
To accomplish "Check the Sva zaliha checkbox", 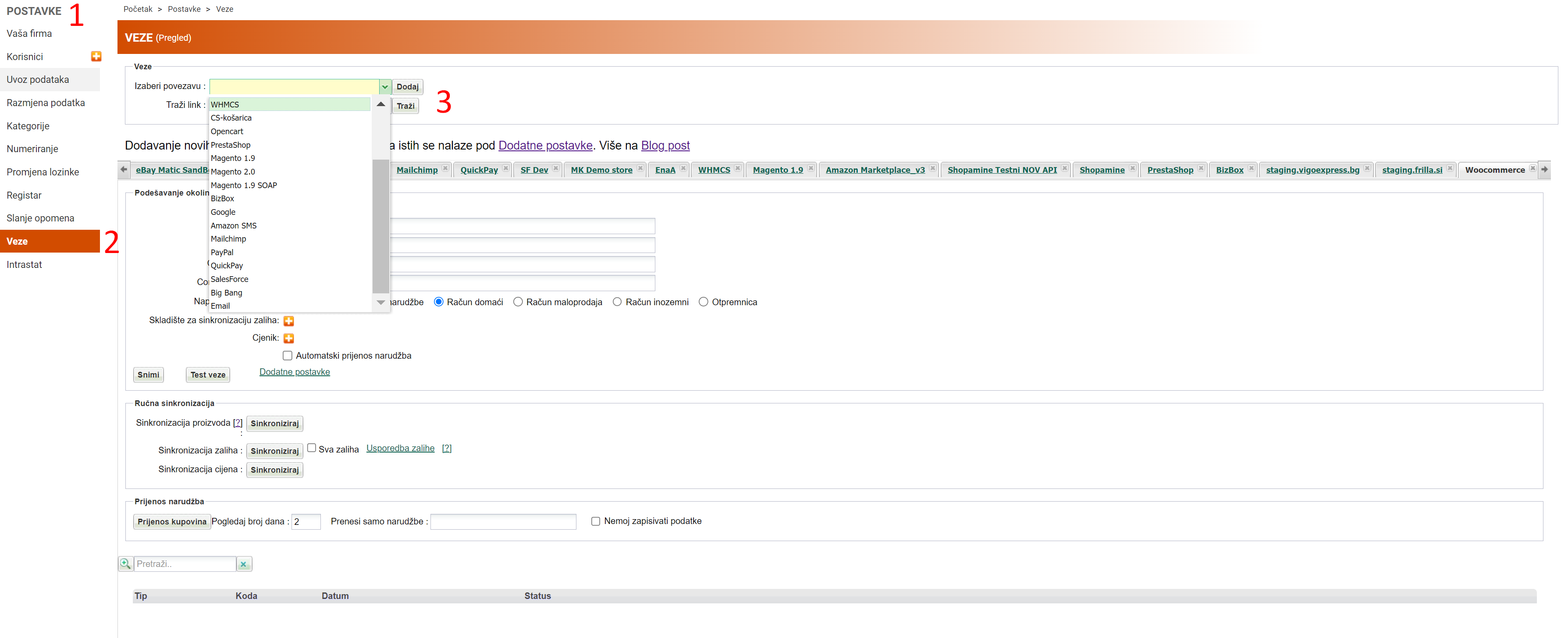I will (x=312, y=448).
